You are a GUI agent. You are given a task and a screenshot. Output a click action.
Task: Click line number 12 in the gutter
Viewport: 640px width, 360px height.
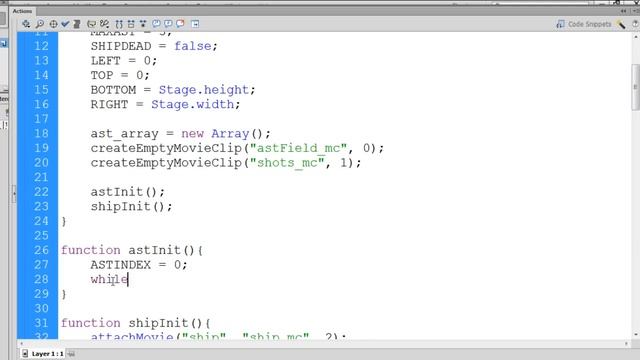click(41, 46)
